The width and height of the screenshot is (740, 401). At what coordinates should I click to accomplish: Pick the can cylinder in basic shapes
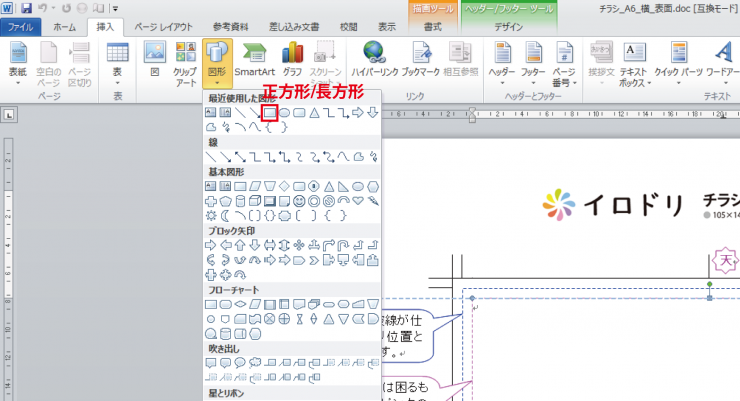240,201
